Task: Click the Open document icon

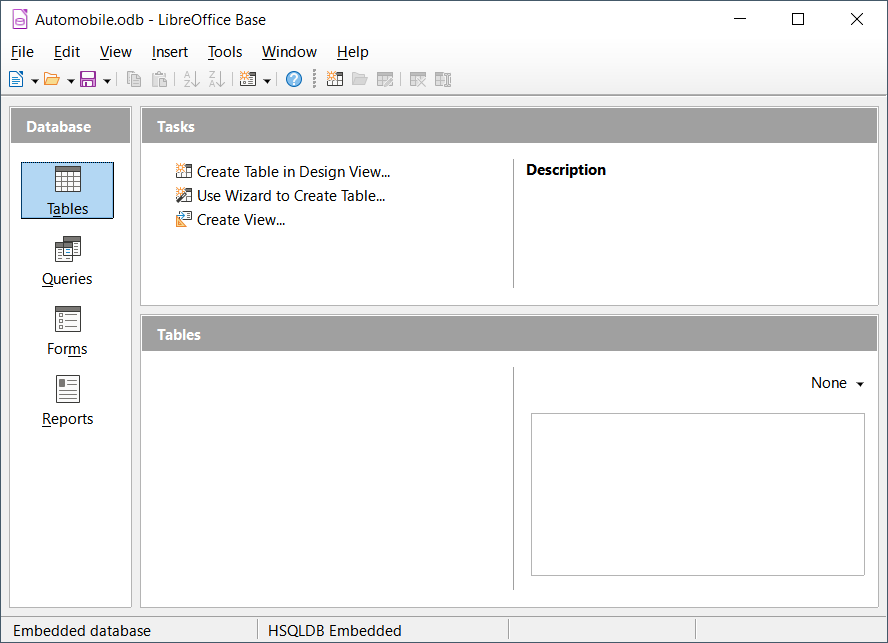Action: (x=51, y=79)
